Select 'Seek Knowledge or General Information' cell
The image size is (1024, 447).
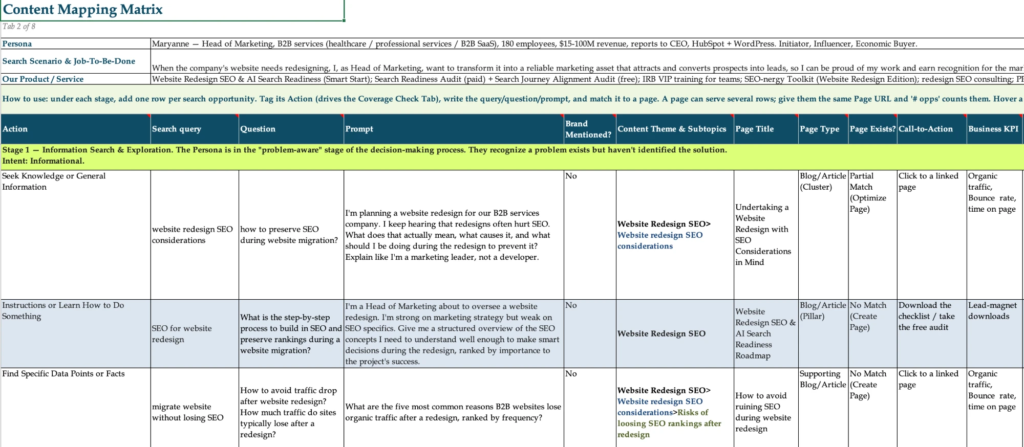[75, 235]
